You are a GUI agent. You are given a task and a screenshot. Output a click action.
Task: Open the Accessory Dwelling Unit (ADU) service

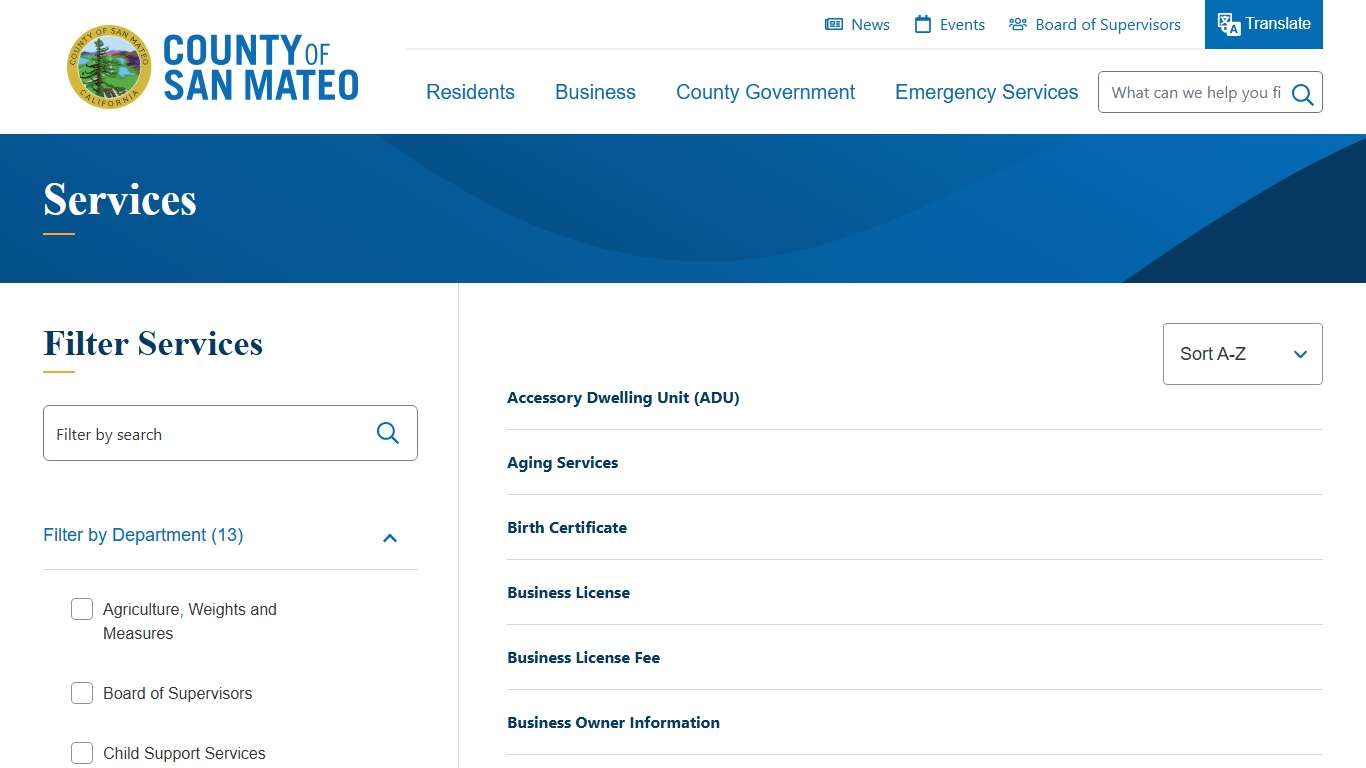coord(623,397)
